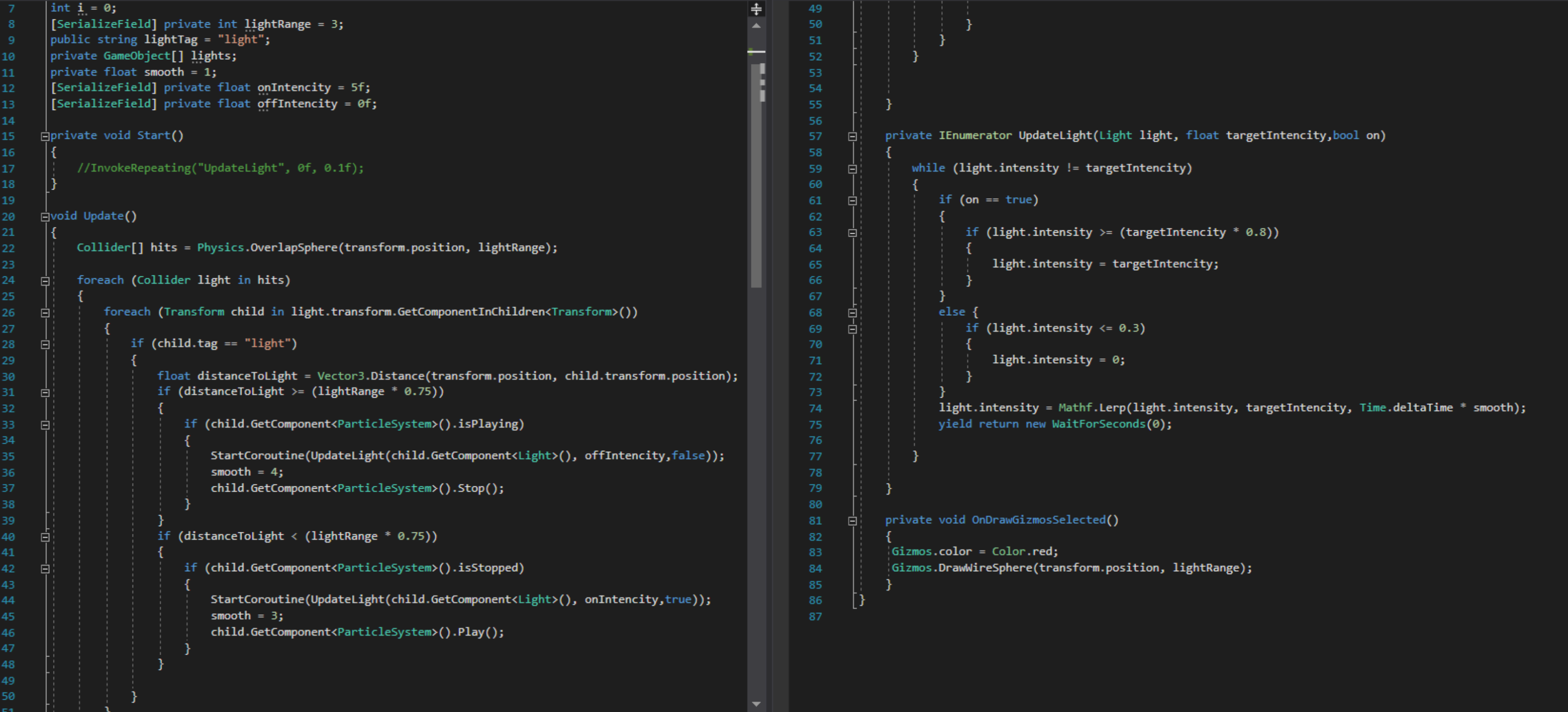Click the scrollbar up arrow
The image size is (1568, 712).
coord(756,26)
